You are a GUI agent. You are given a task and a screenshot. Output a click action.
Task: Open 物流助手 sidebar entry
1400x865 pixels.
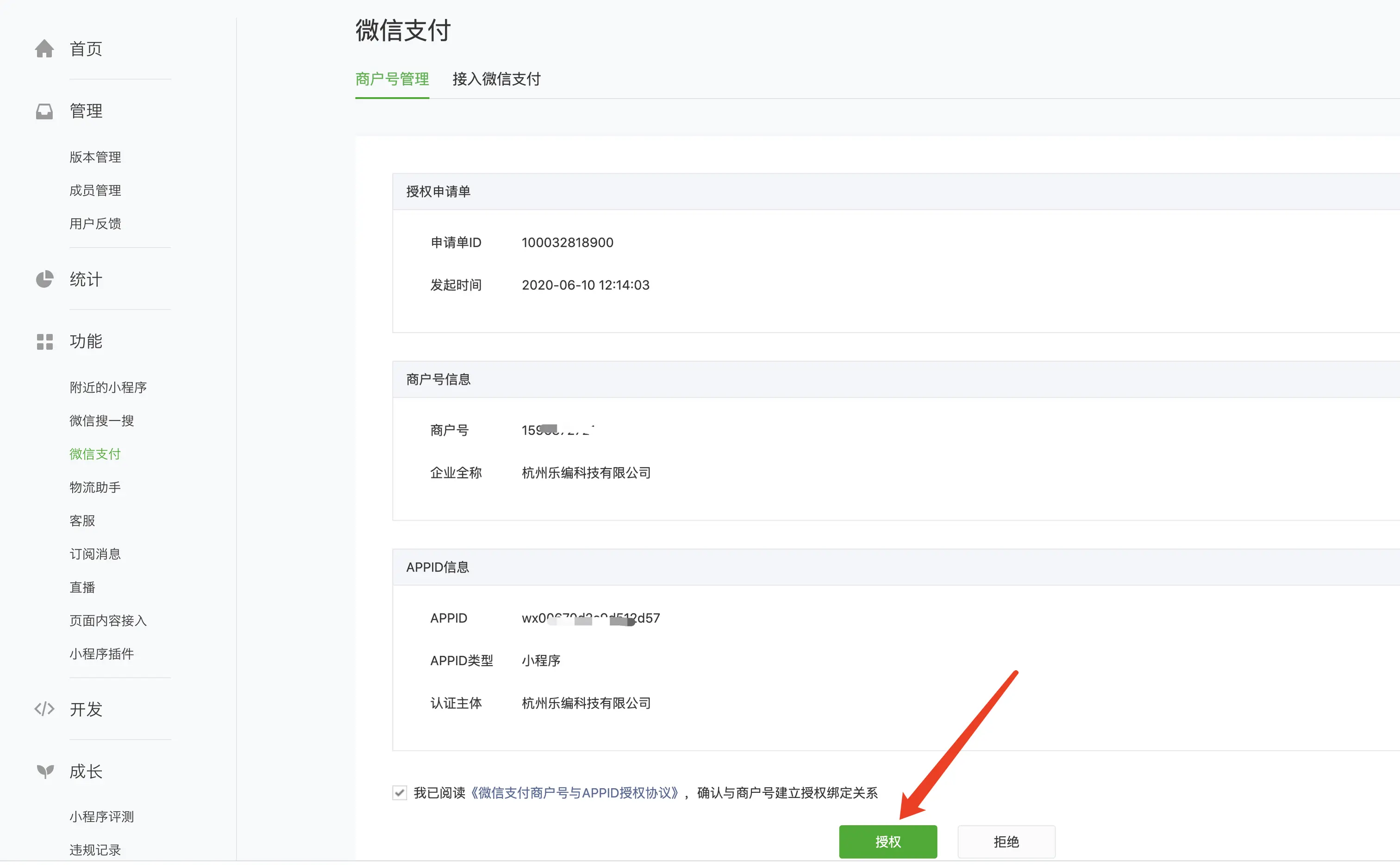pyautogui.click(x=95, y=487)
